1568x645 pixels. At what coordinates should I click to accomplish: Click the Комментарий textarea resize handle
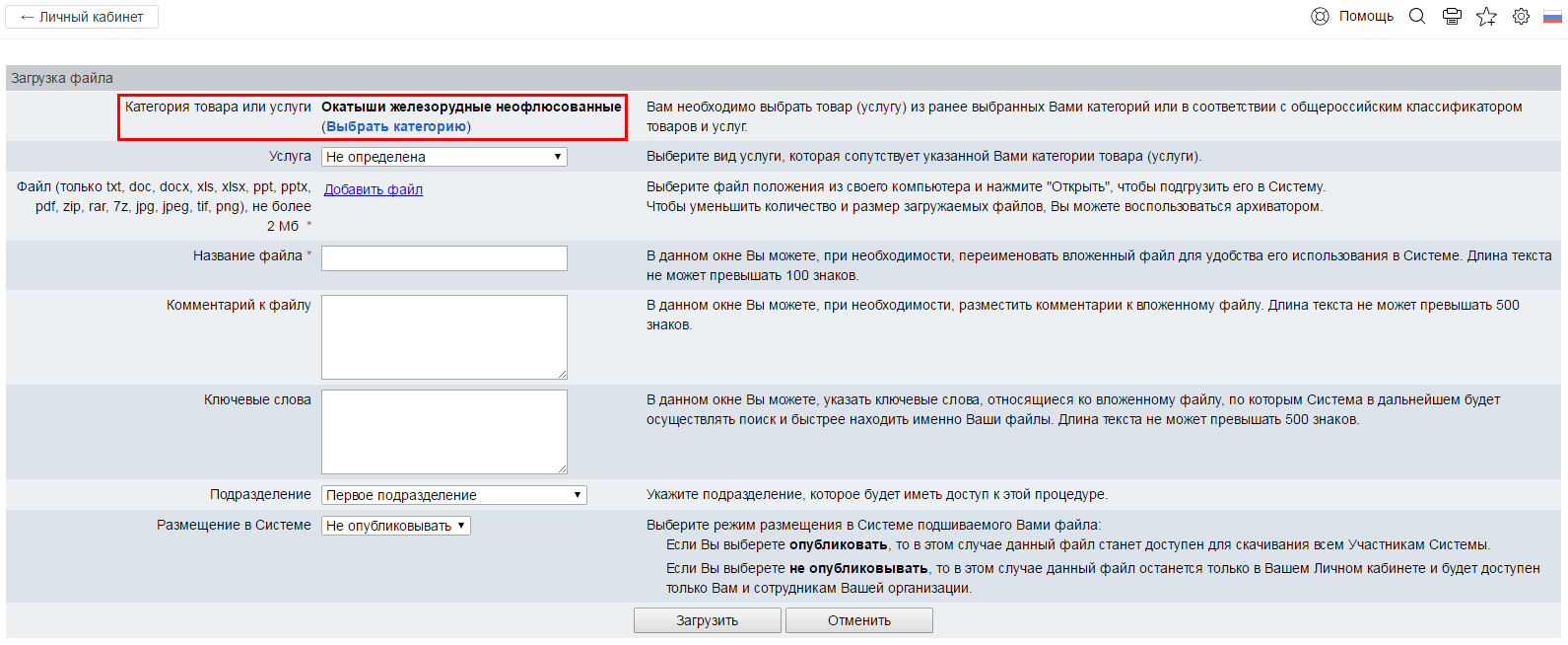(562, 374)
